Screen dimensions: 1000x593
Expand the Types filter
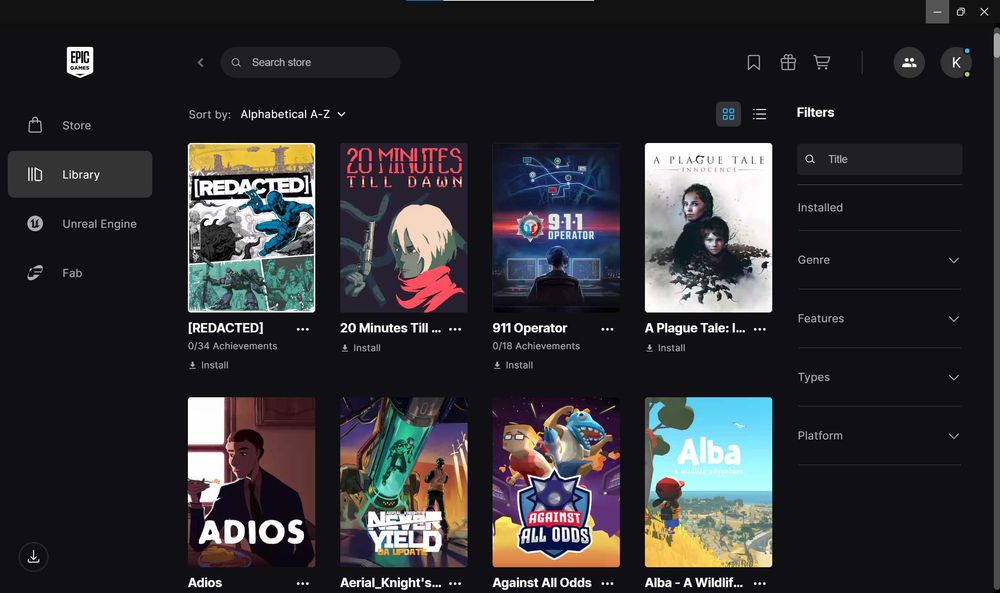click(879, 377)
